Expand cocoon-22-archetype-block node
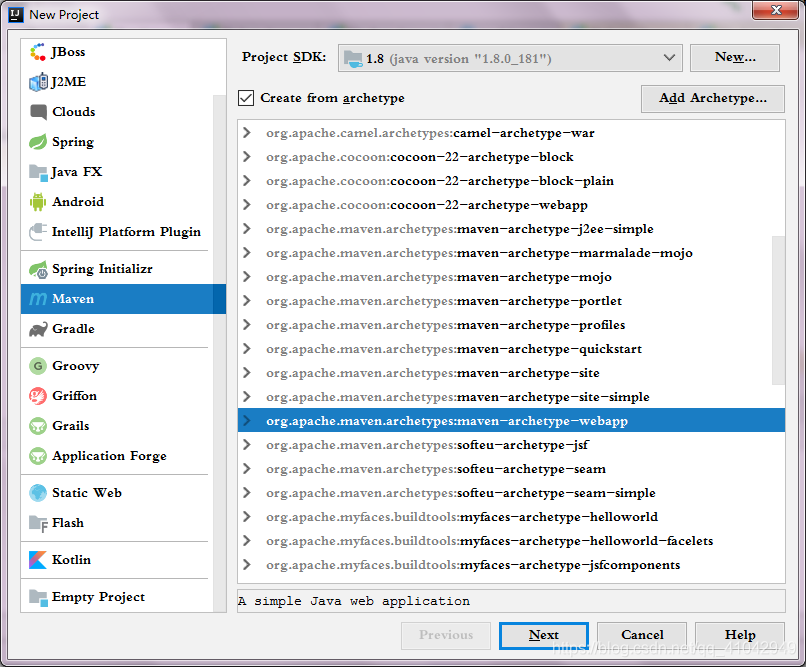Viewport: 806px width, 667px height. click(x=247, y=157)
